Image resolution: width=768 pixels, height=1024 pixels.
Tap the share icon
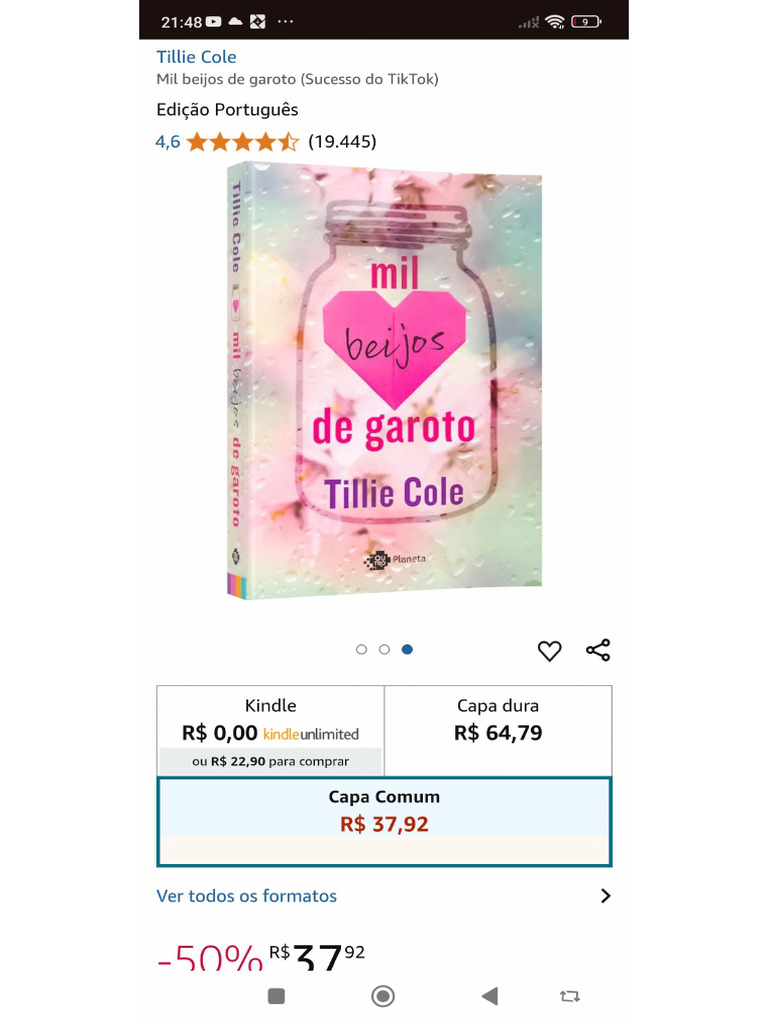(x=598, y=650)
